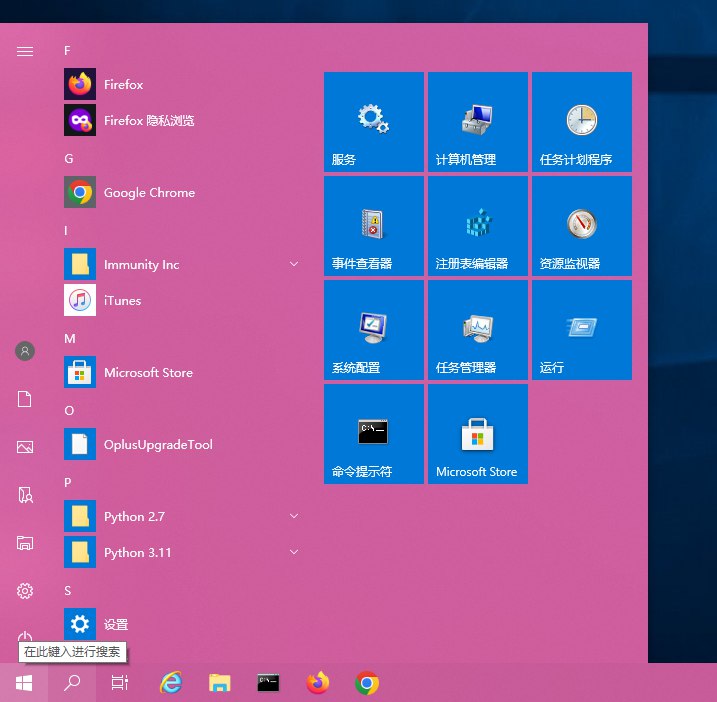Expand the Python 3.11 folder

[182, 552]
